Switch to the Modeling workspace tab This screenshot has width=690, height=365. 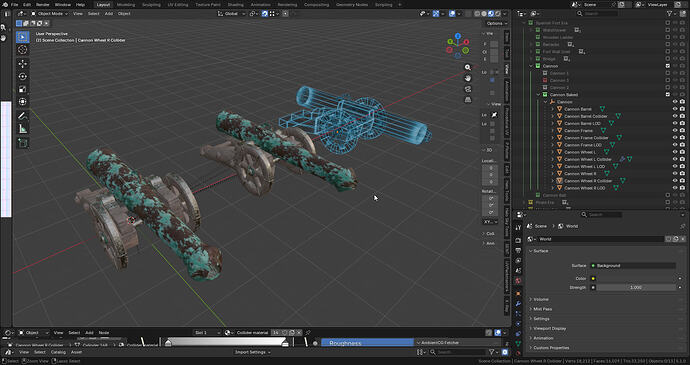[x=126, y=4]
